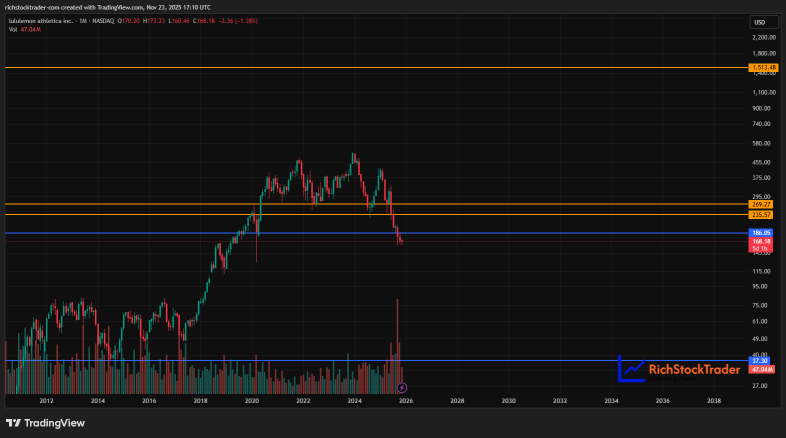Click the purple lightning event icon
This screenshot has height=438, width=786.
coord(402,387)
